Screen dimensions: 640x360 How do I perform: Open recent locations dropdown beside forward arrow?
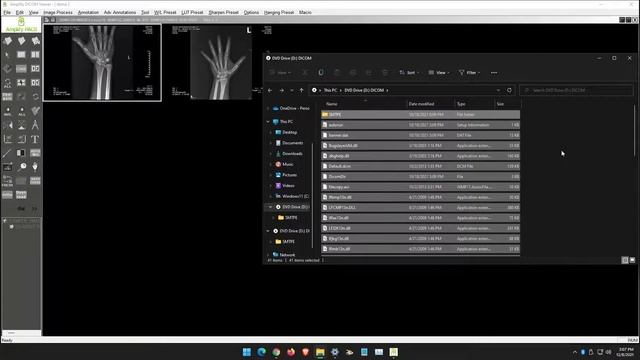coord(291,90)
